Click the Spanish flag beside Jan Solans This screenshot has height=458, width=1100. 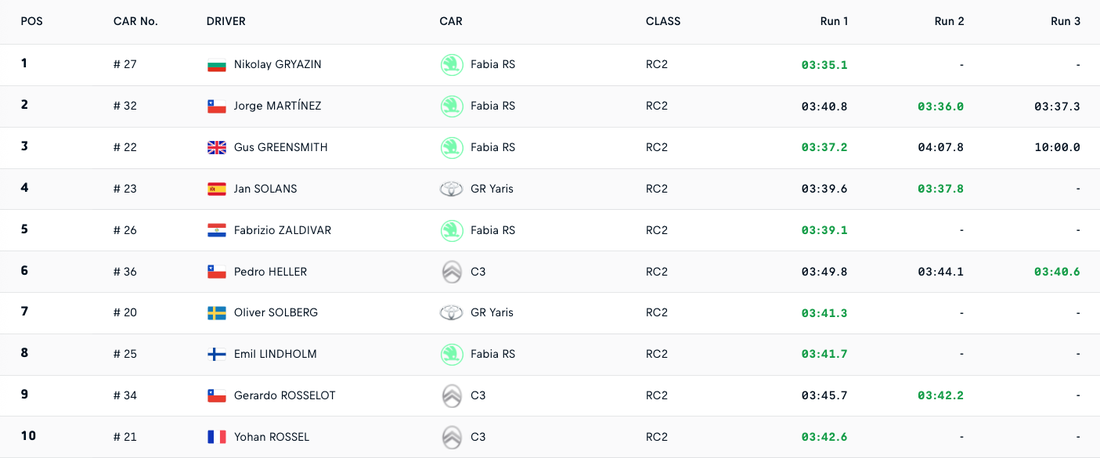[216, 189]
